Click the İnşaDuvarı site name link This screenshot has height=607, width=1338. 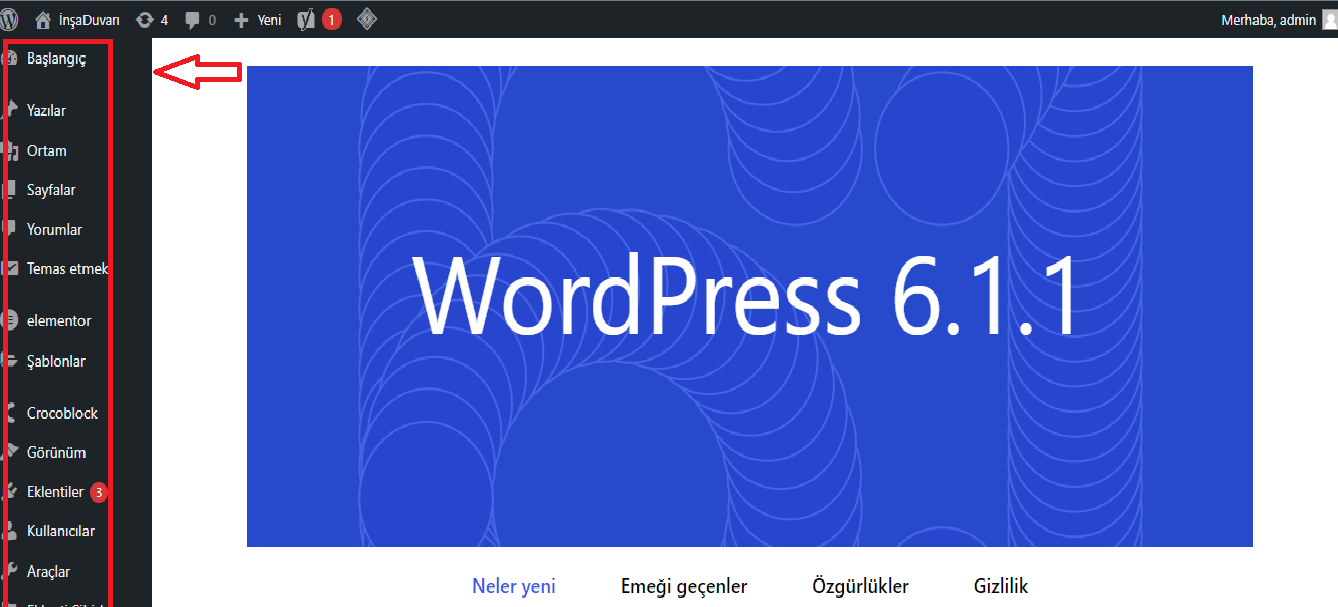click(90, 19)
